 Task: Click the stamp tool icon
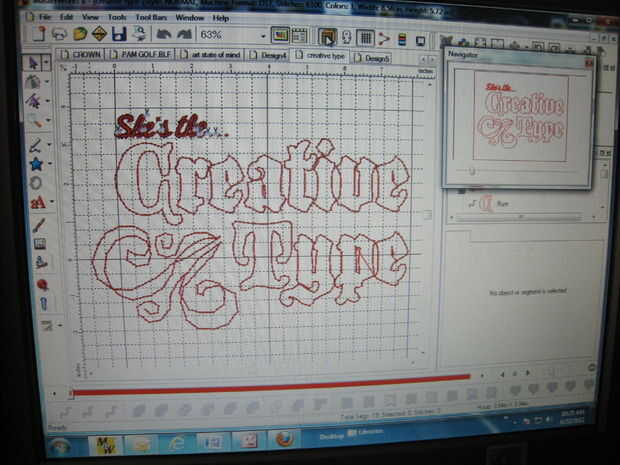pyautogui.click(x=42, y=262)
